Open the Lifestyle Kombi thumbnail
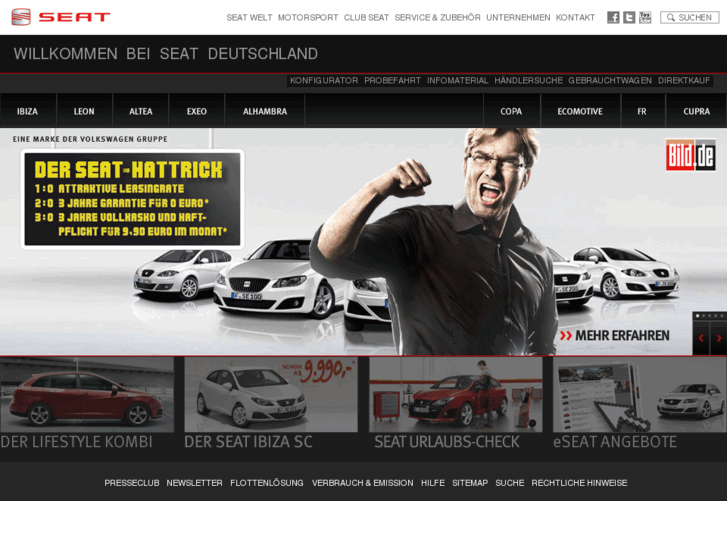The height and width of the screenshot is (545, 727). [87, 394]
